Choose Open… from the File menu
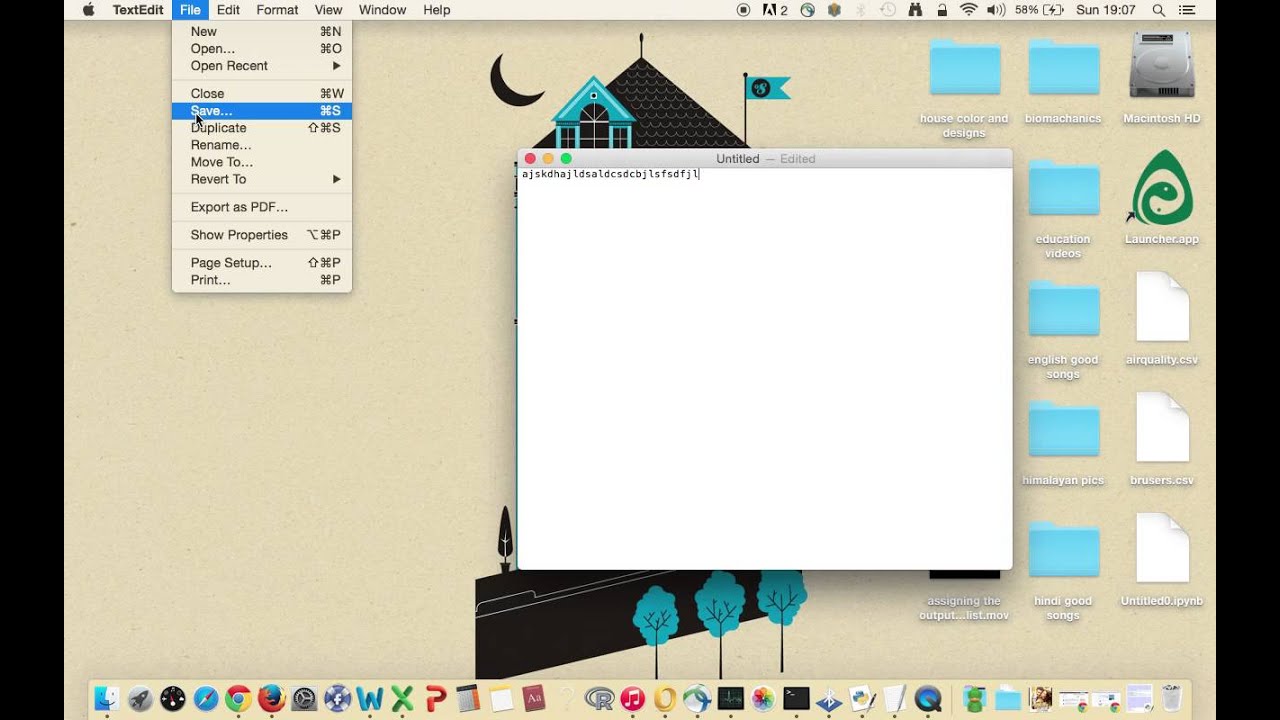 click(x=262, y=48)
